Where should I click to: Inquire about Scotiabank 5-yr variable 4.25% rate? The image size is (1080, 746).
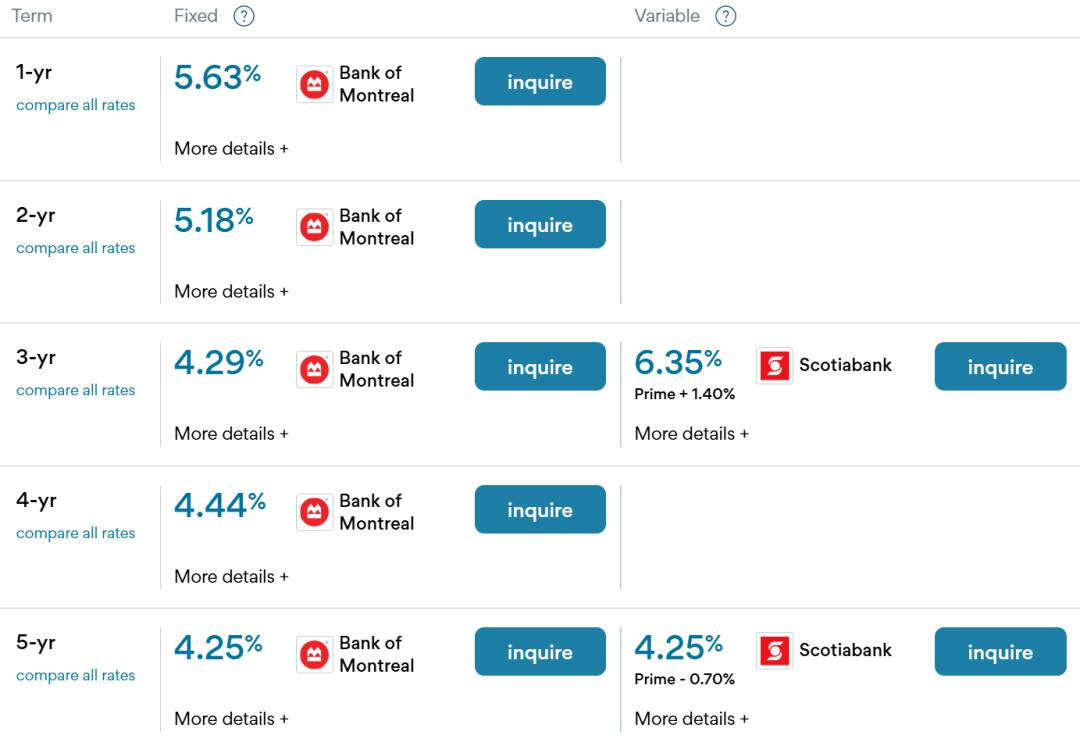pos(1000,652)
